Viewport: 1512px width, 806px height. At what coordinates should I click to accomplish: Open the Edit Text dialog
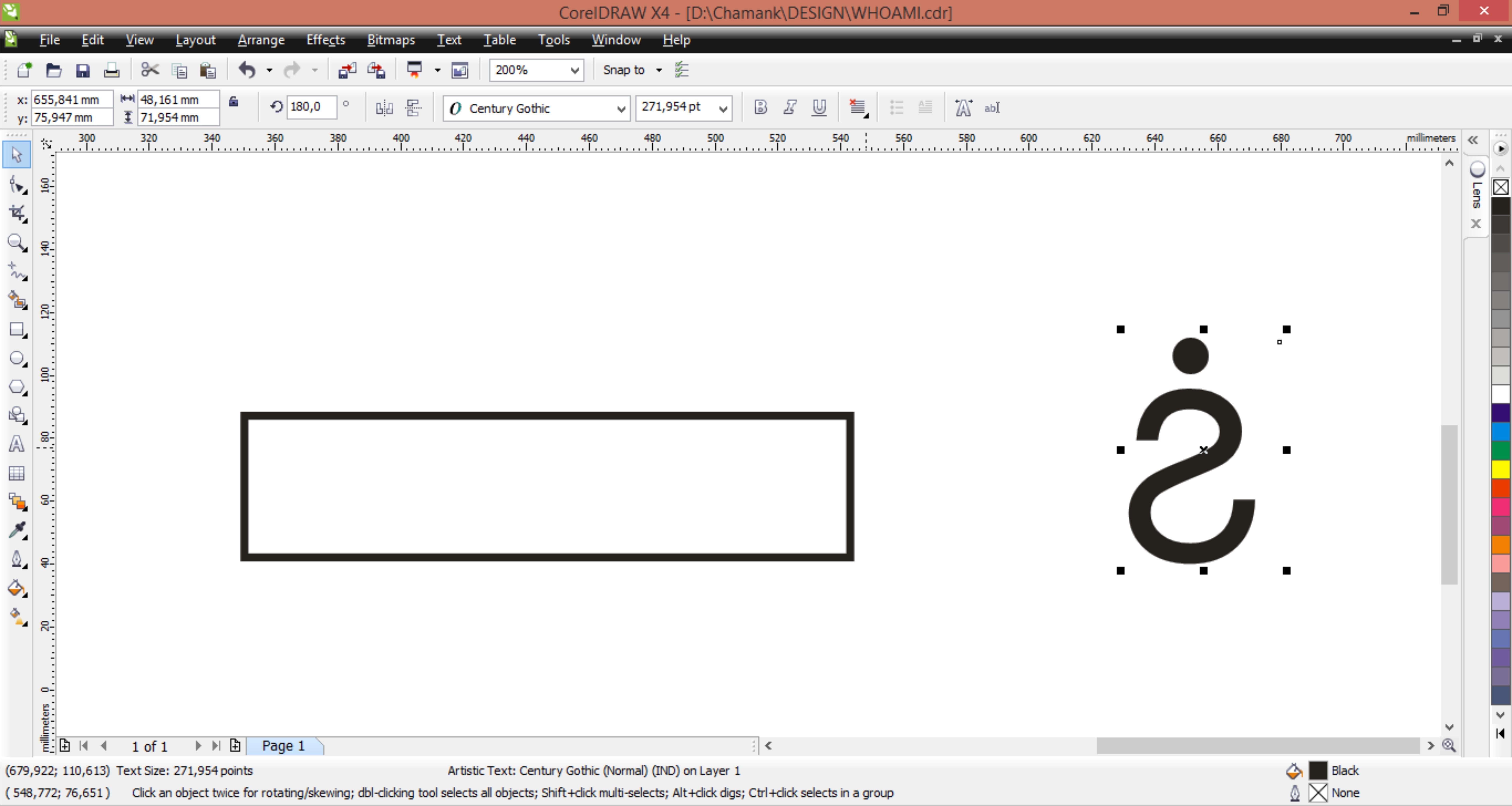(992, 108)
